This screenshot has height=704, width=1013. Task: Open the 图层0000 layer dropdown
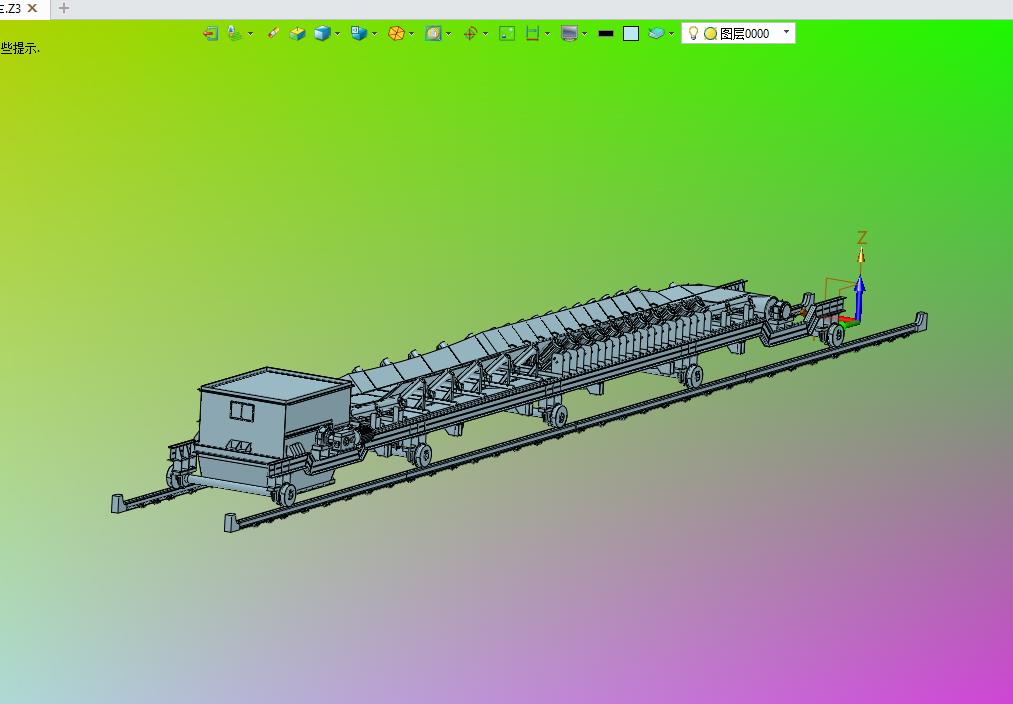coord(786,32)
